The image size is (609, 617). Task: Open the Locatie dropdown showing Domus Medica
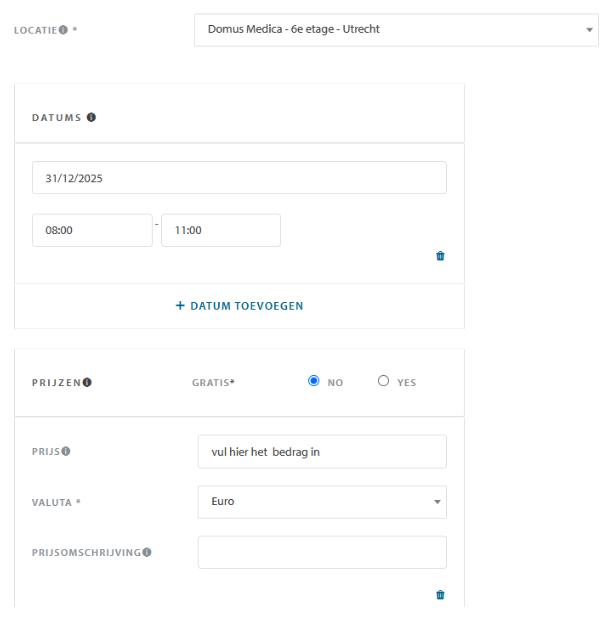click(396, 30)
